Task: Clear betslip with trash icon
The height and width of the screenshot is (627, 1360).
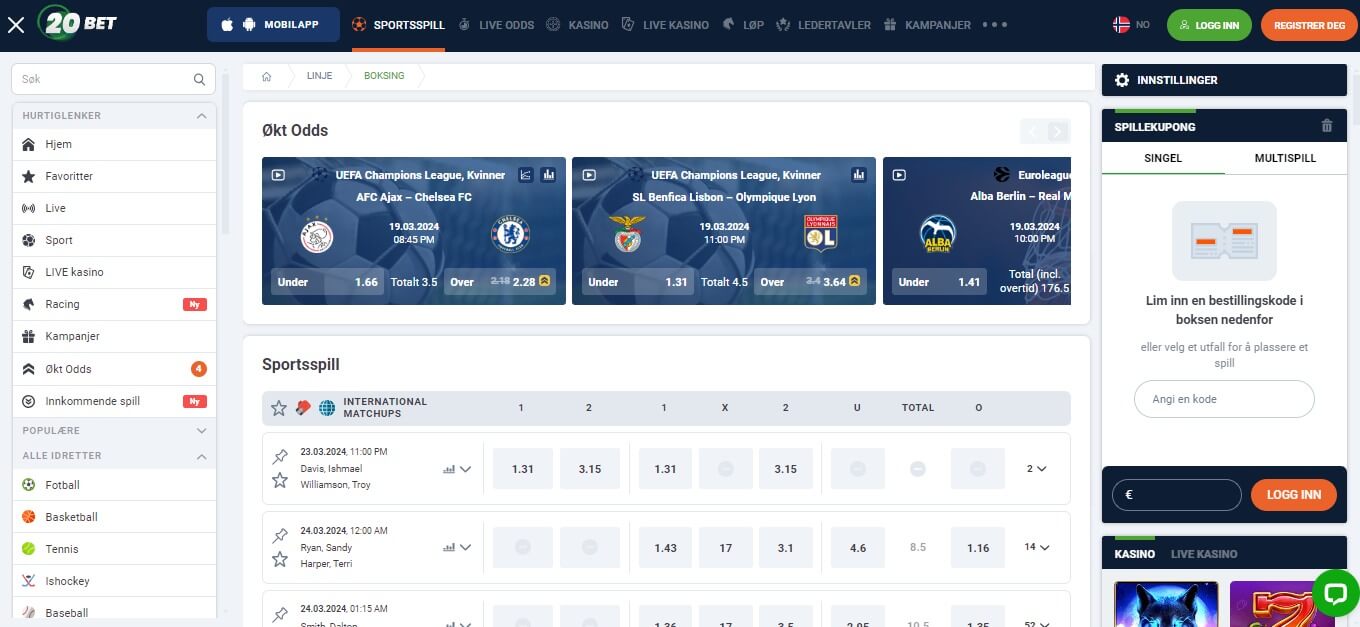Action: click(x=1327, y=126)
